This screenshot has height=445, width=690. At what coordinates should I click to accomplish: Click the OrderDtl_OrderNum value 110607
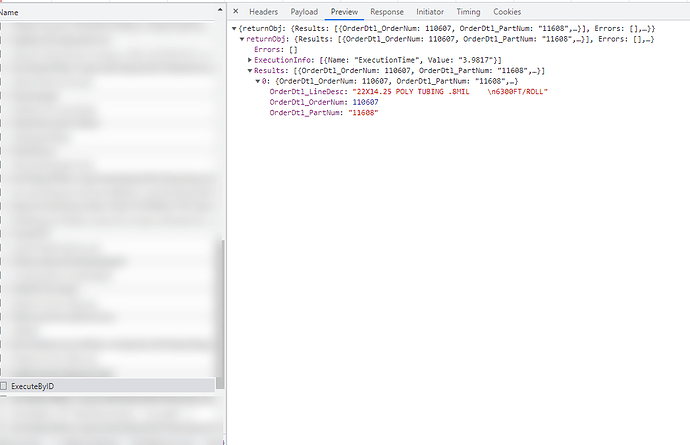tap(365, 102)
